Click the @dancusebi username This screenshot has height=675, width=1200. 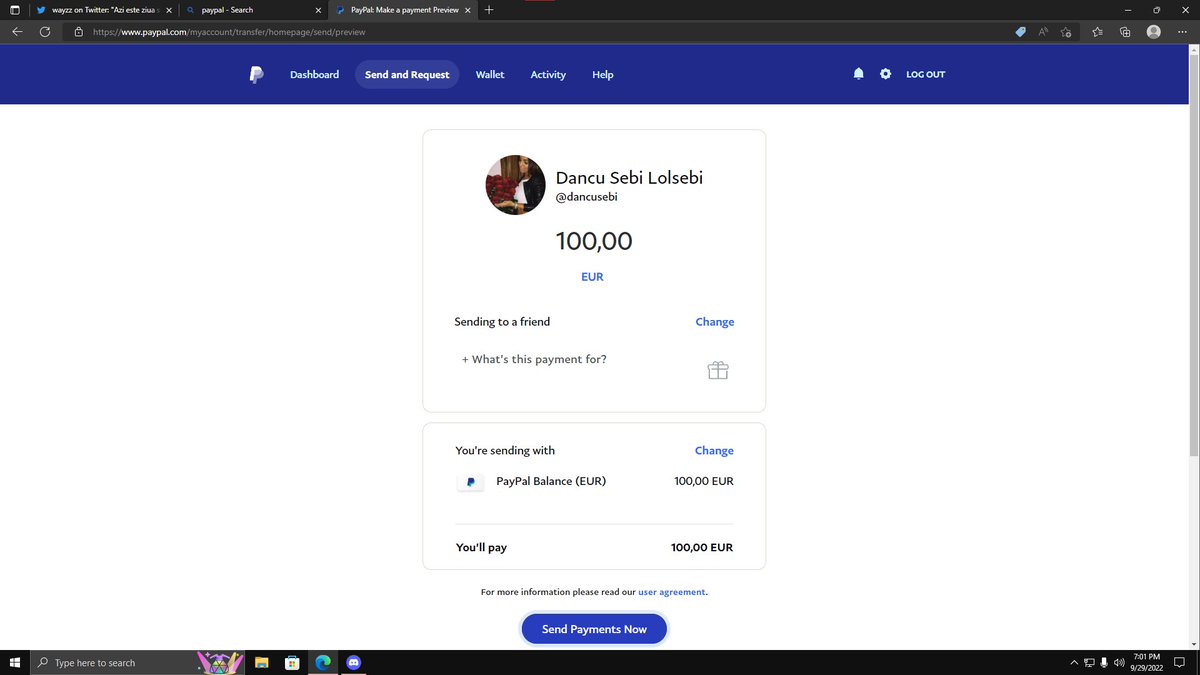pyautogui.click(x=586, y=197)
